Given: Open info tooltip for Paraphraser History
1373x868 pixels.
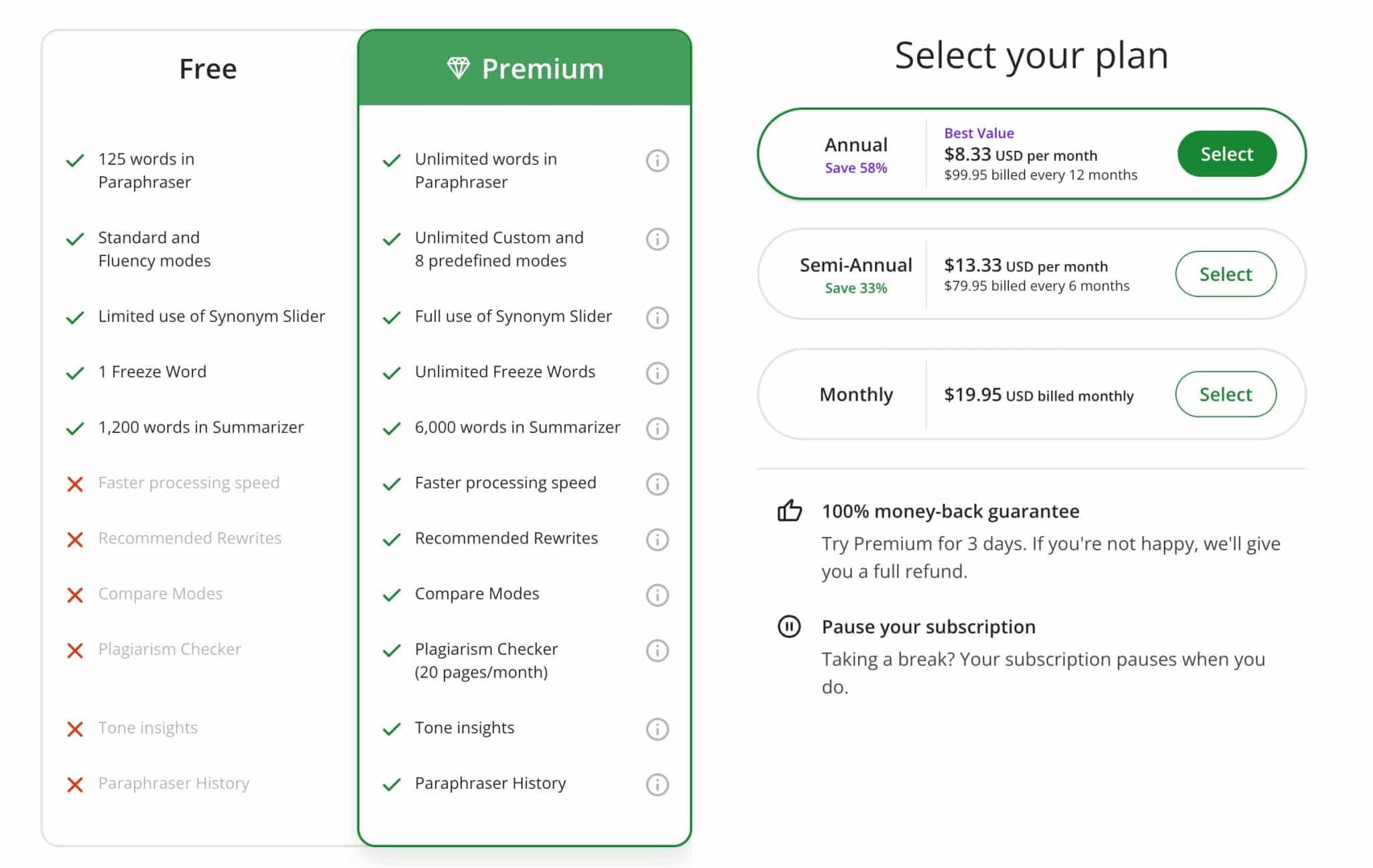Looking at the screenshot, I should click(x=657, y=784).
